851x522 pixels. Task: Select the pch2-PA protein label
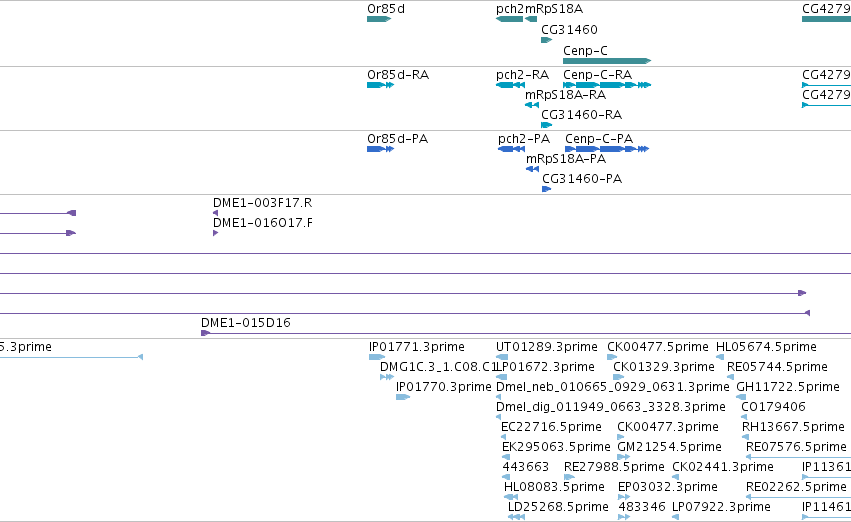524,139
